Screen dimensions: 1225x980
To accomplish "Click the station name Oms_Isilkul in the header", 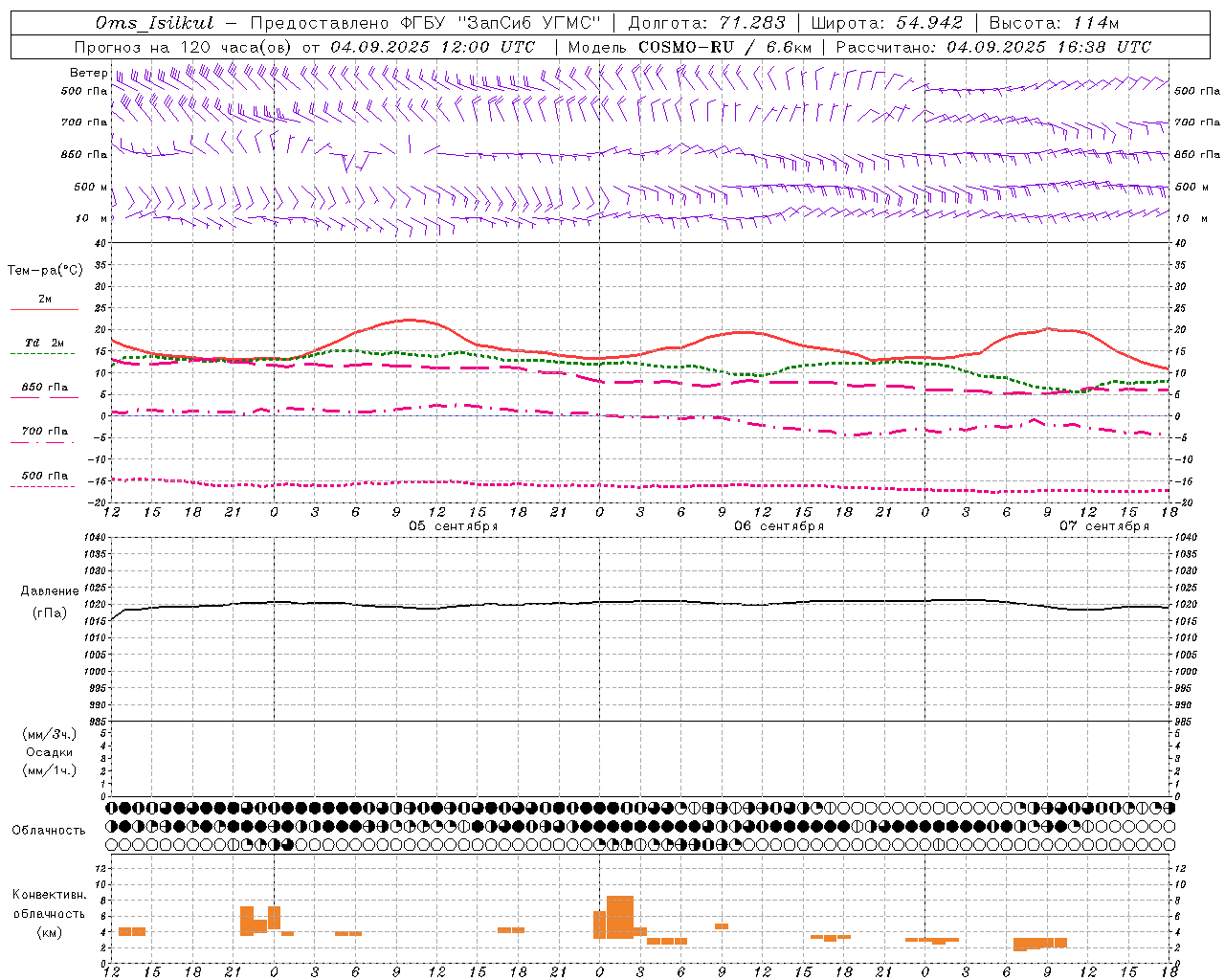I will click(x=155, y=23).
